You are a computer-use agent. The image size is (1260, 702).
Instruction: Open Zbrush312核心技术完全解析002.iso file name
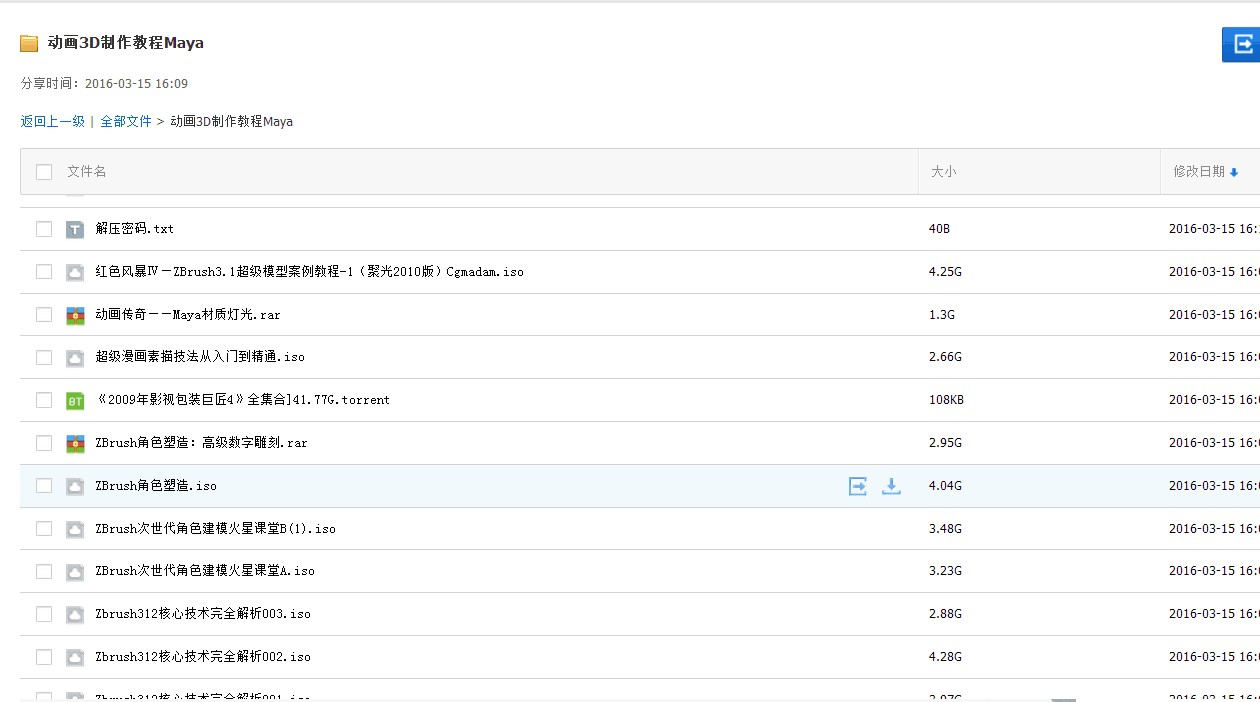tap(203, 657)
